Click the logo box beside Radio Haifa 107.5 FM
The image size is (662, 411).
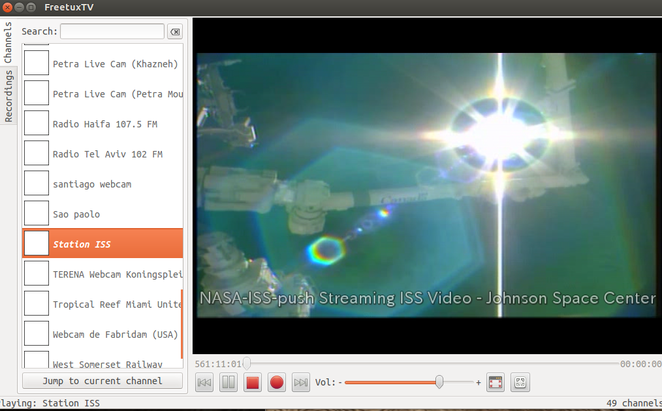point(36,123)
